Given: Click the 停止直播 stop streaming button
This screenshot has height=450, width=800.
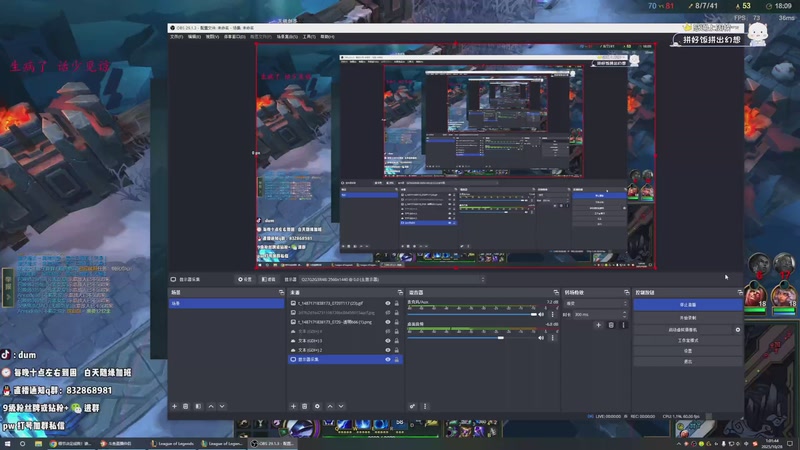Looking at the screenshot, I should click(x=687, y=304).
